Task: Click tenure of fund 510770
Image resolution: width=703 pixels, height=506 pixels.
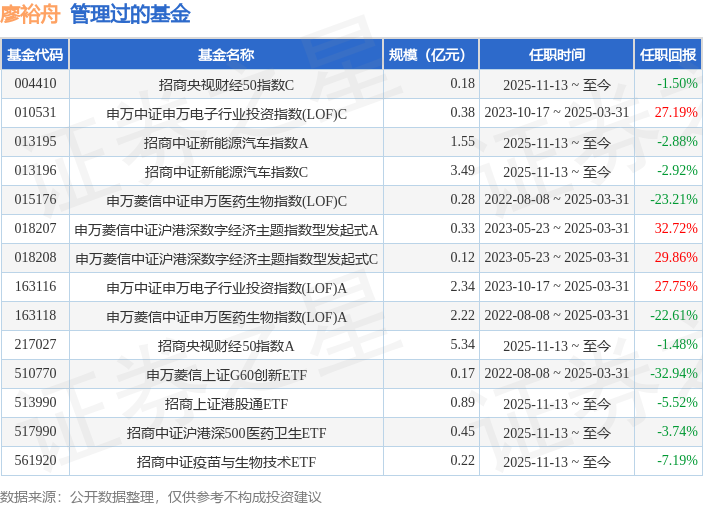Action: tap(557, 373)
